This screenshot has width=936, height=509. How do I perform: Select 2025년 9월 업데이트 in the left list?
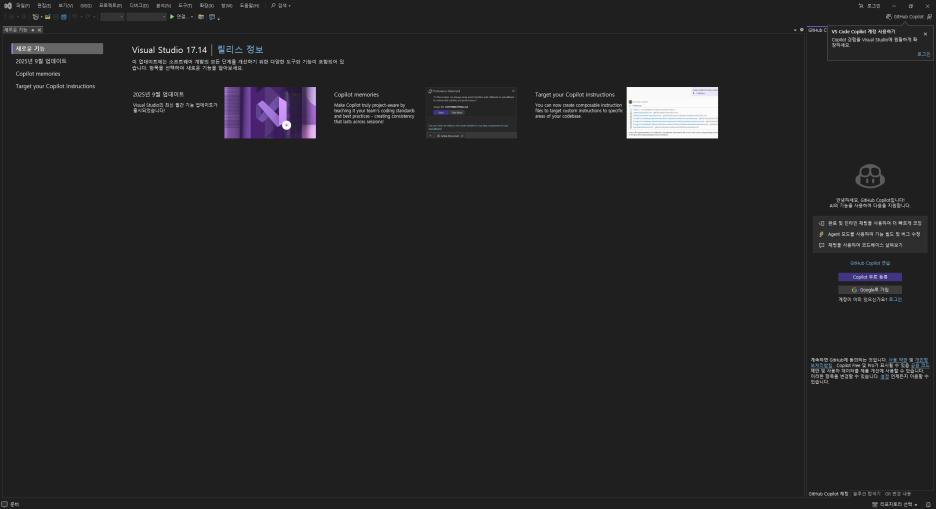[41, 61]
